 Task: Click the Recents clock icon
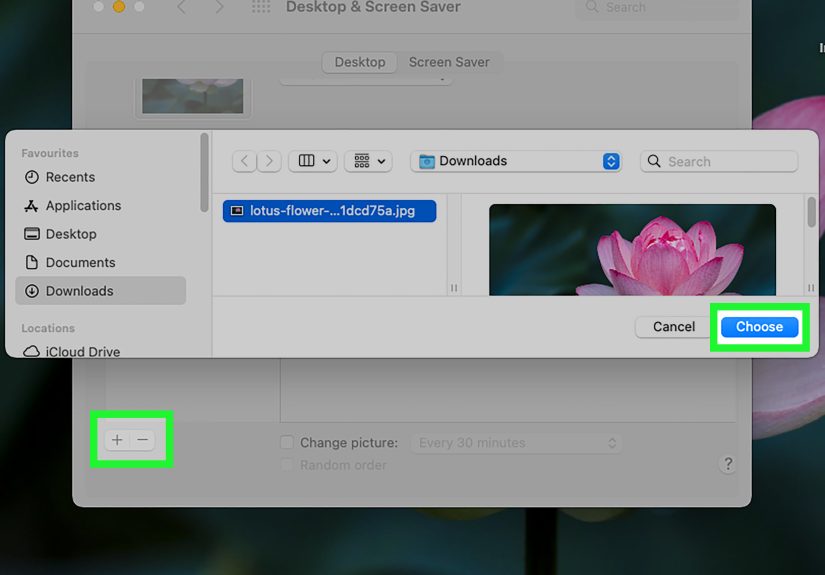(32, 177)
